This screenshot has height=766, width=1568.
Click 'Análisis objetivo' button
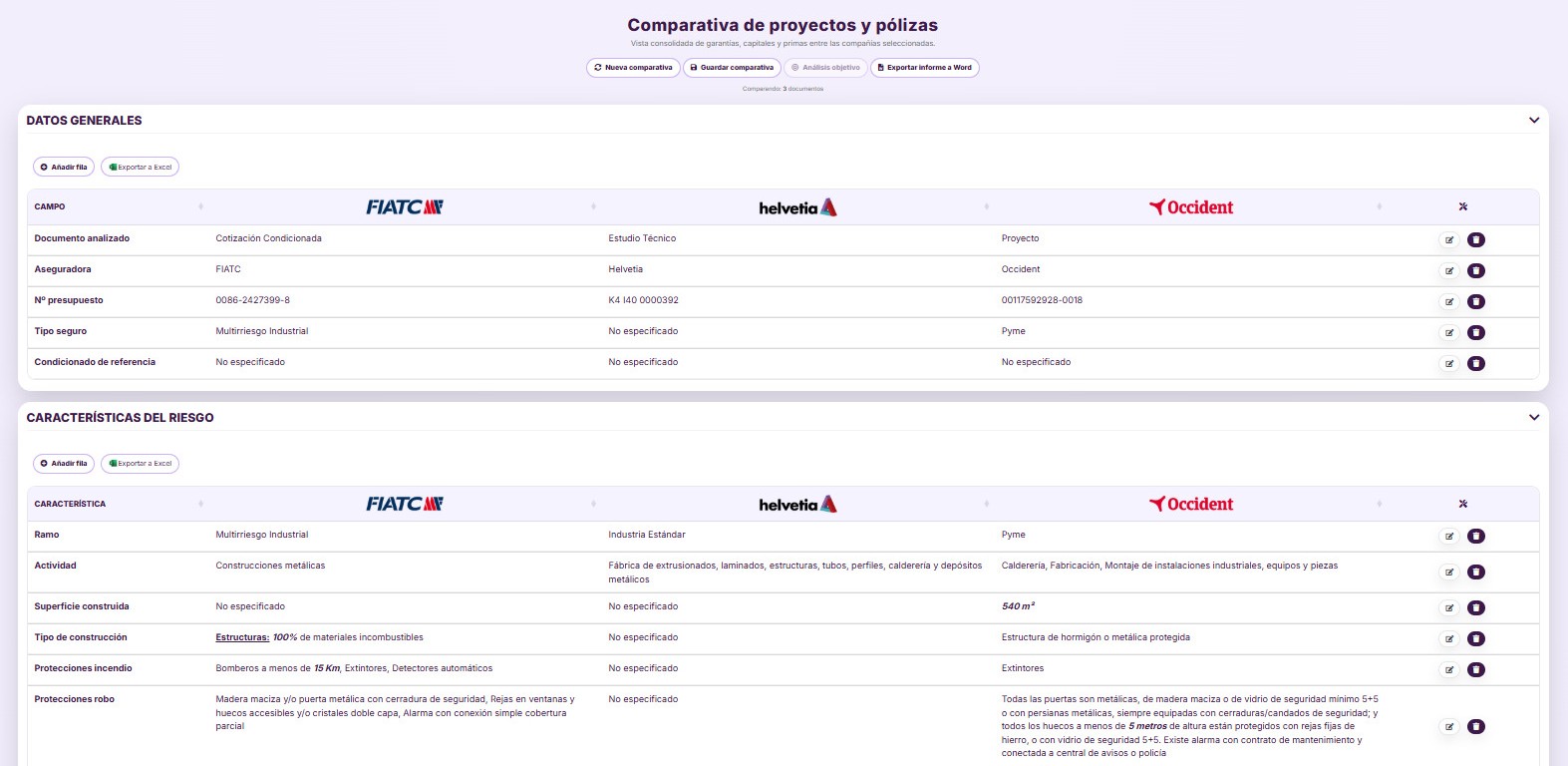coord(825,68)
